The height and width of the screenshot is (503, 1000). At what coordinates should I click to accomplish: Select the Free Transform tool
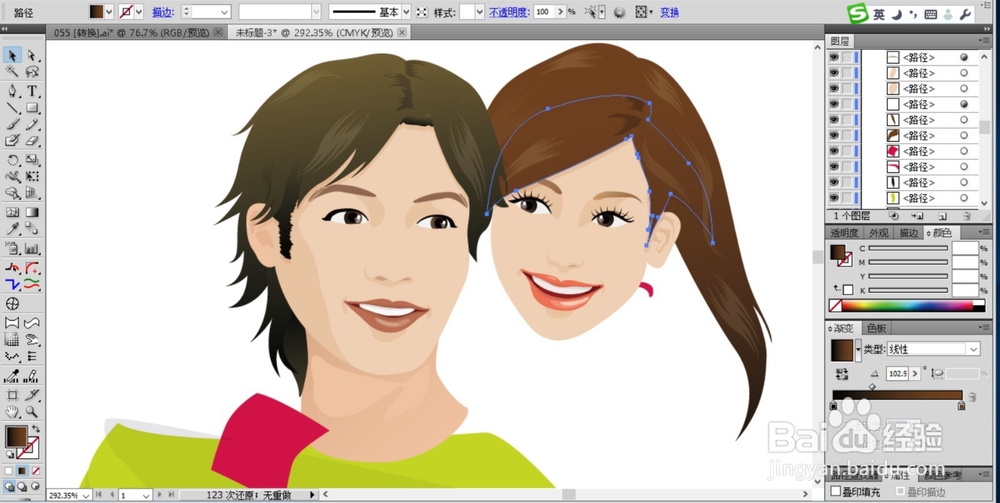point(32,177)
